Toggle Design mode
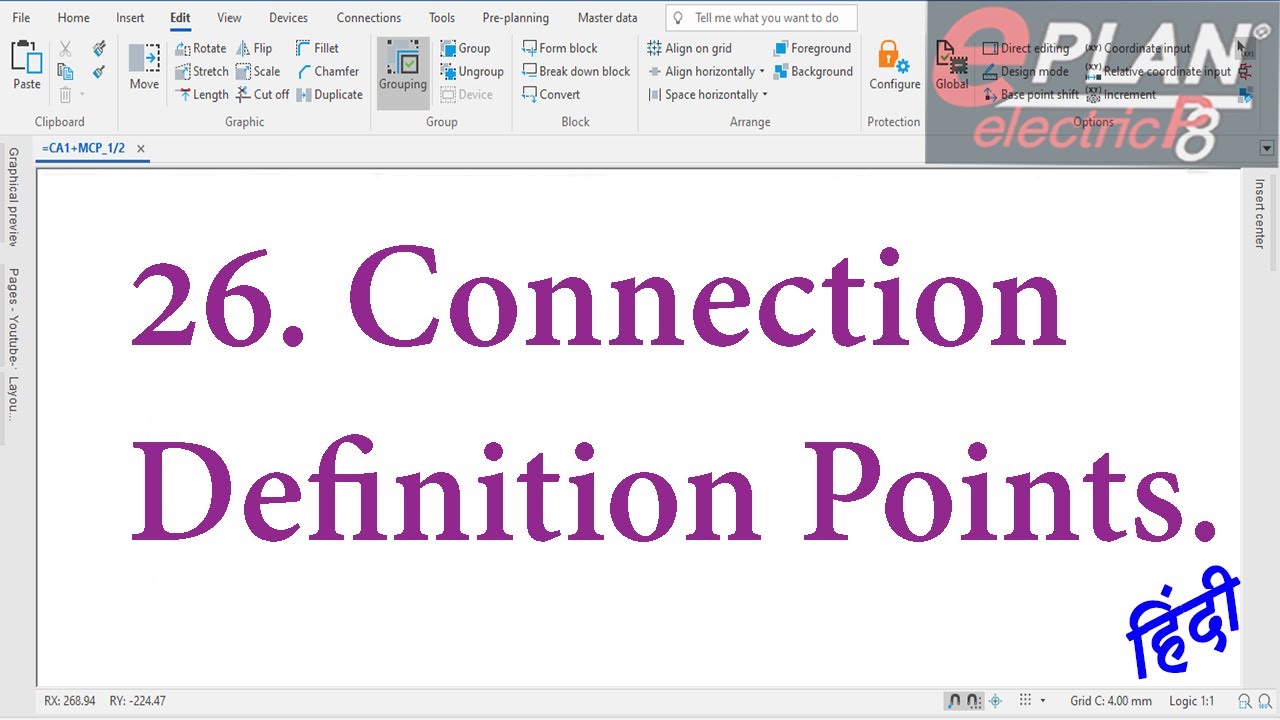Screen dimensions: 1280x720 tap(1025, 71)
